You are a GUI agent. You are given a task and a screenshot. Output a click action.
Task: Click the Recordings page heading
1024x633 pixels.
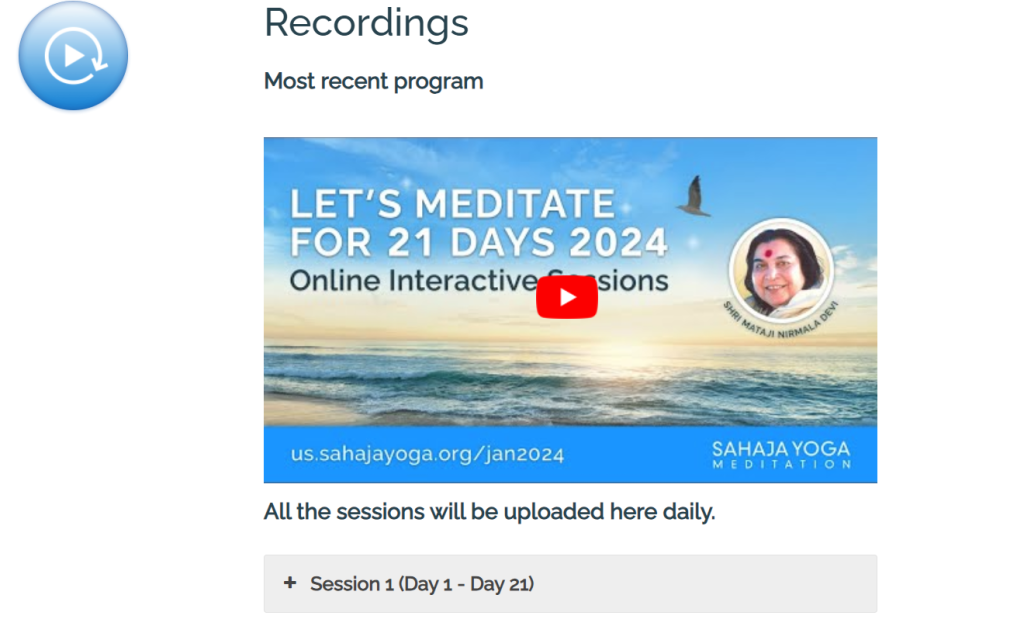point(366,23)
